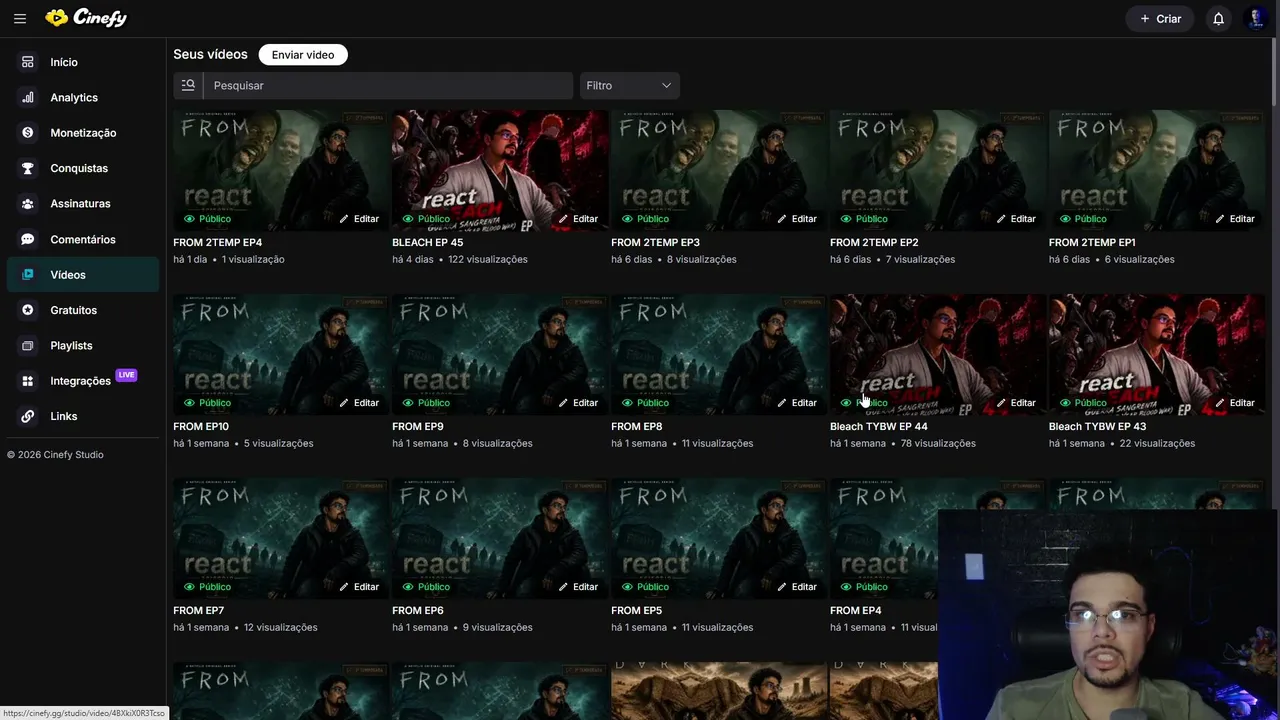Viewport: 1280px width, 720px height.
Task: Click the Cinefy logo
Action: (86, 18)
